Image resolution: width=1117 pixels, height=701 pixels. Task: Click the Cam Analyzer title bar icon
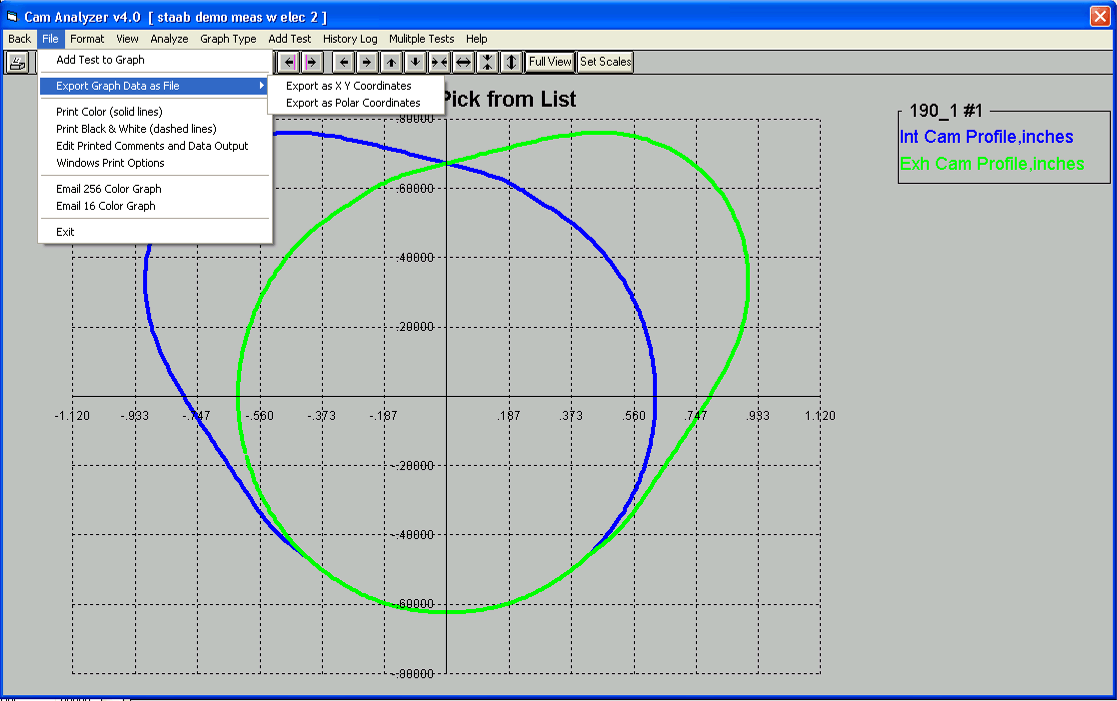[12, 16]
